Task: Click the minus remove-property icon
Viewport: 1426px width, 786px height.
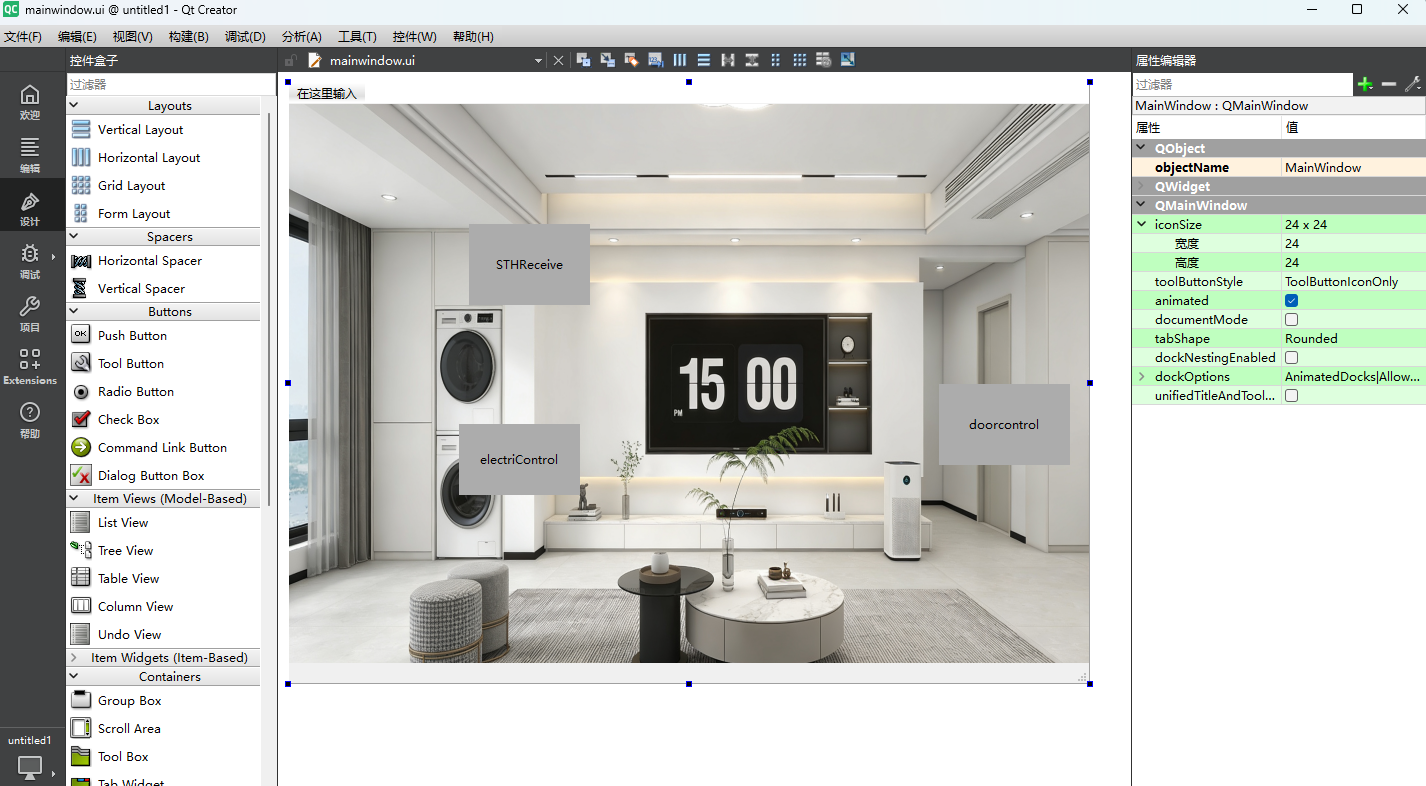Action: coord(1389,85)
